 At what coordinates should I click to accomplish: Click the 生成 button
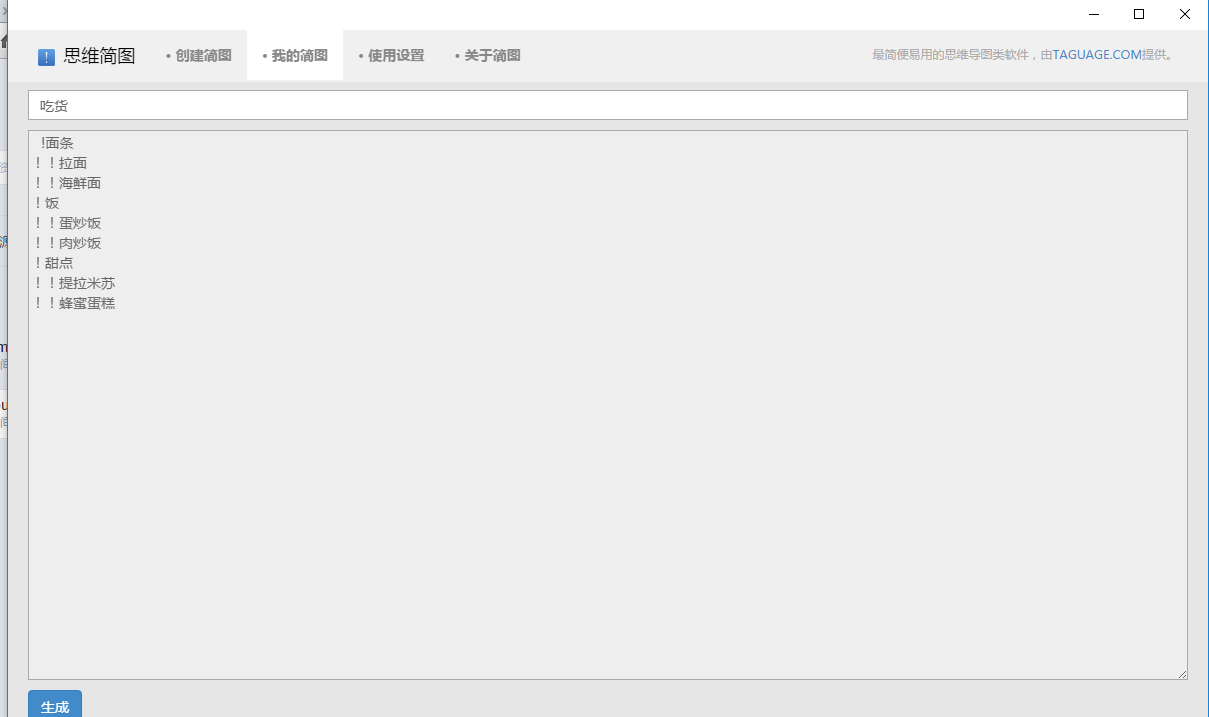click(x=55, y=705)
